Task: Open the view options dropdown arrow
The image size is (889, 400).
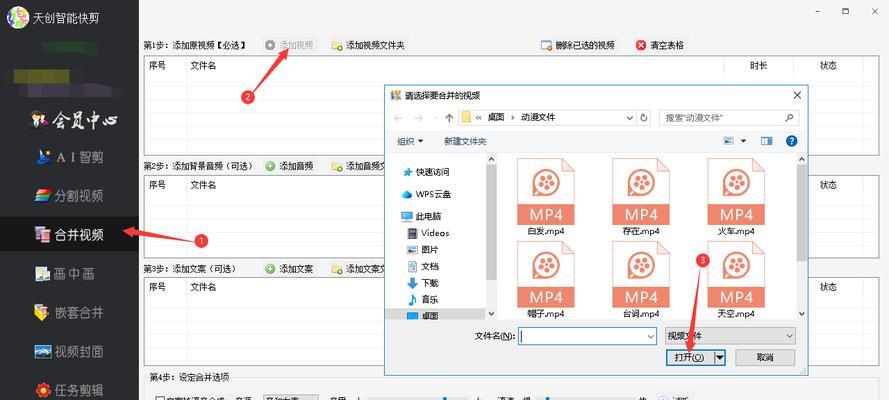Action: 743,141
